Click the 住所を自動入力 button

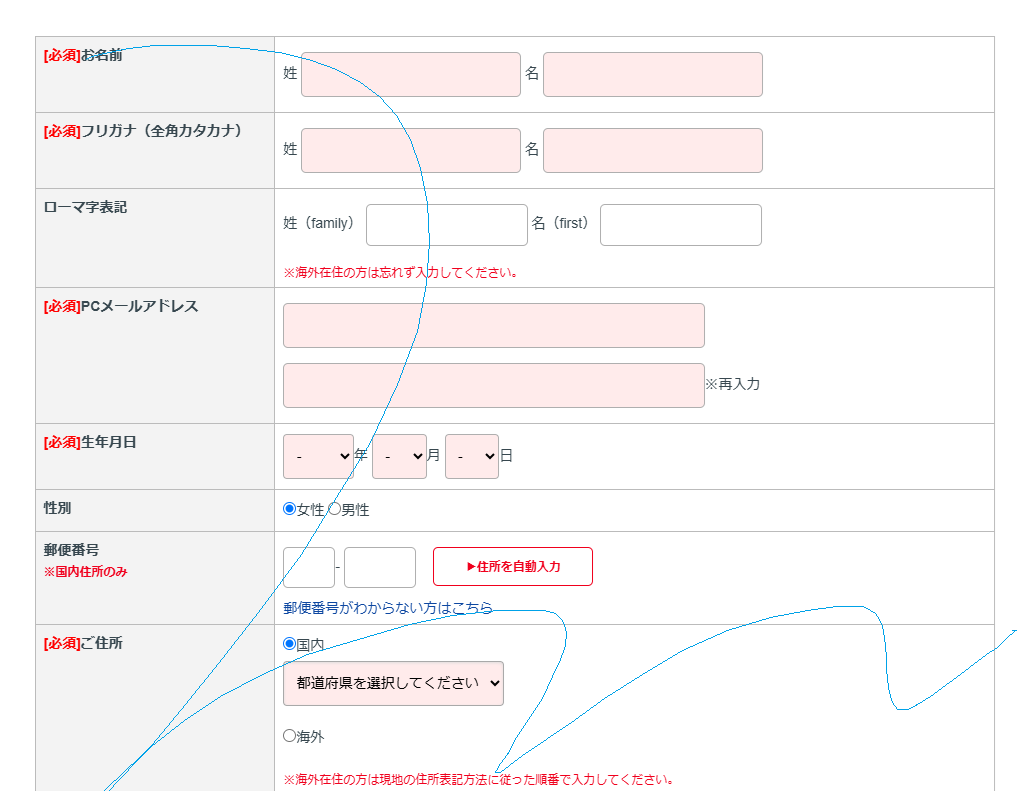[x=513, y=566]
